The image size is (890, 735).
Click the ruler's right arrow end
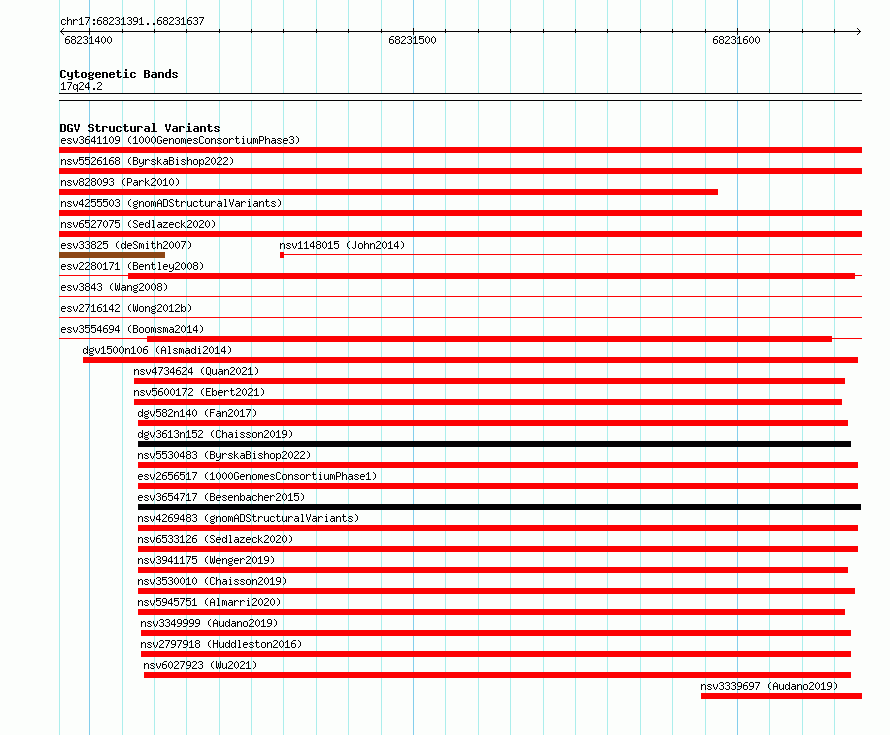pyautogui.click(x=858, y=31)
